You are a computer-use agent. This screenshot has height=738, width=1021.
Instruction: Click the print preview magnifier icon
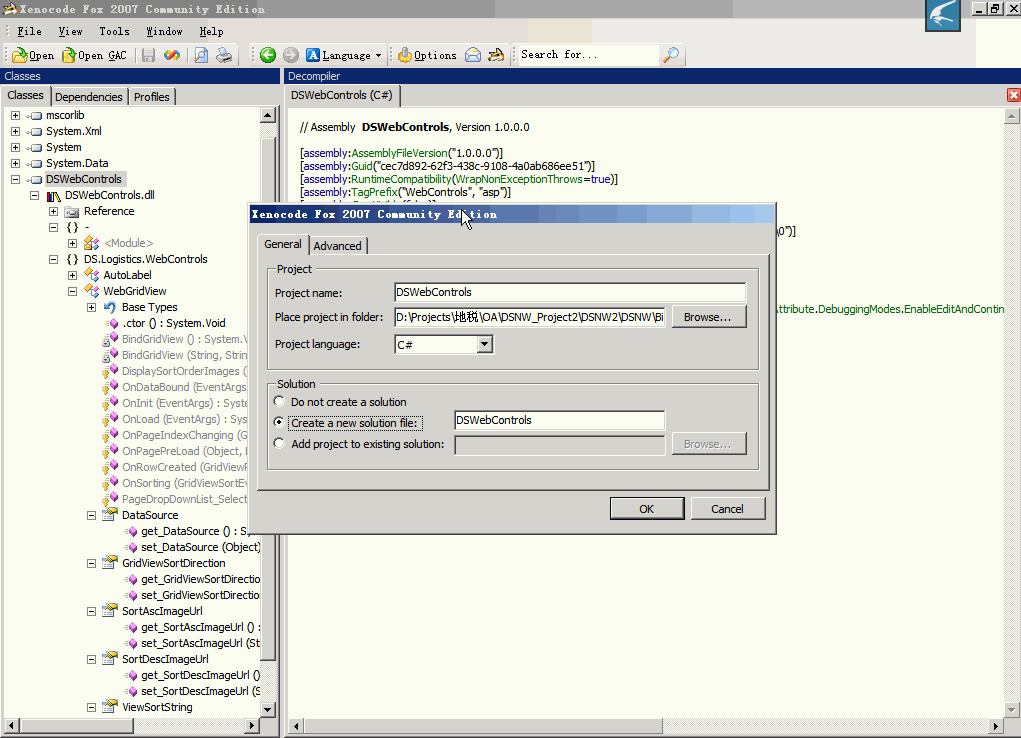[x=201, y=55]
